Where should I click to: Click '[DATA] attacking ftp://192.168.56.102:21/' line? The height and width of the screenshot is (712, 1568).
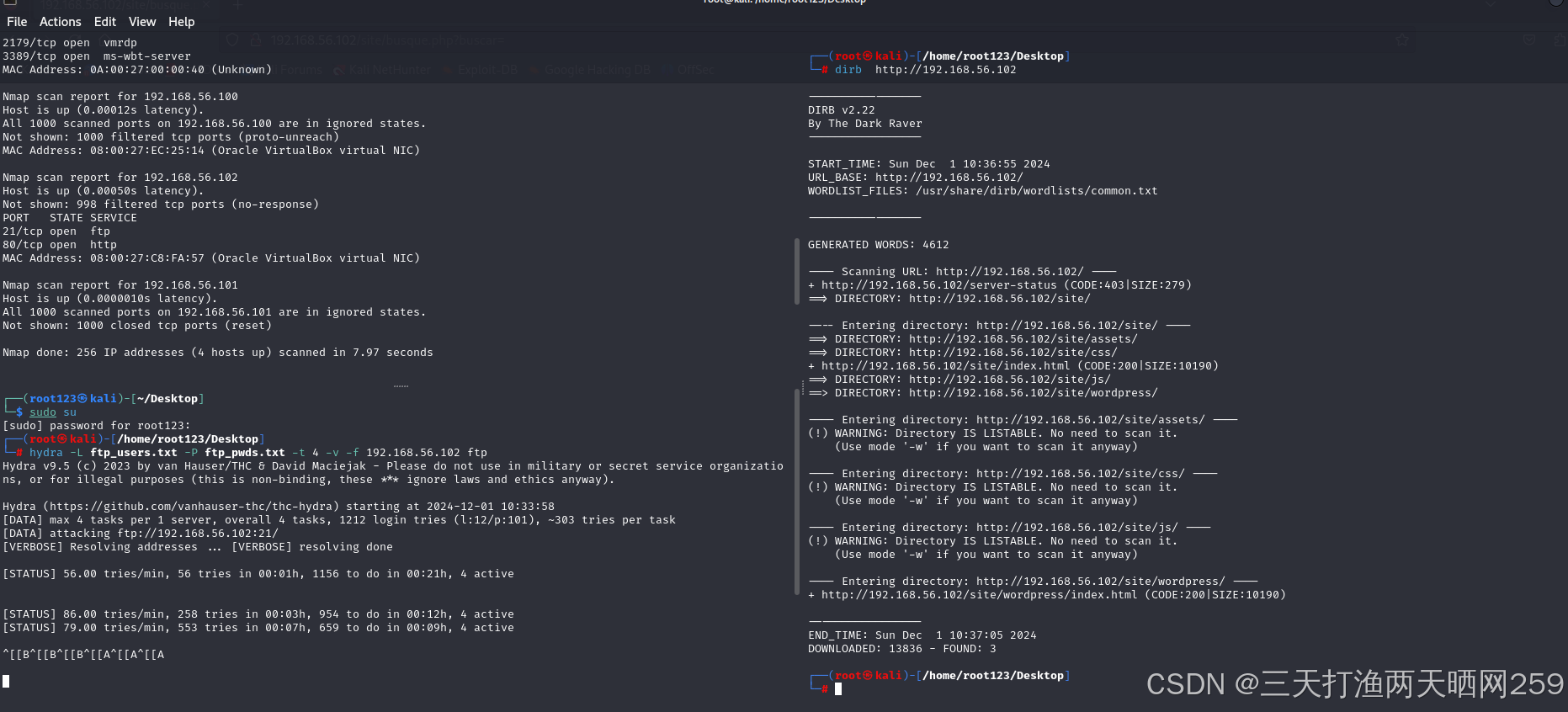tap(141, 534)
